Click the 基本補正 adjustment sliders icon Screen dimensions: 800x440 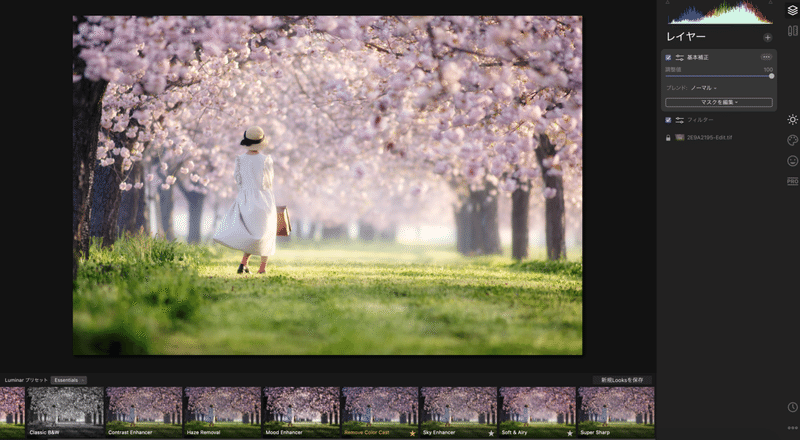[680, 58]
